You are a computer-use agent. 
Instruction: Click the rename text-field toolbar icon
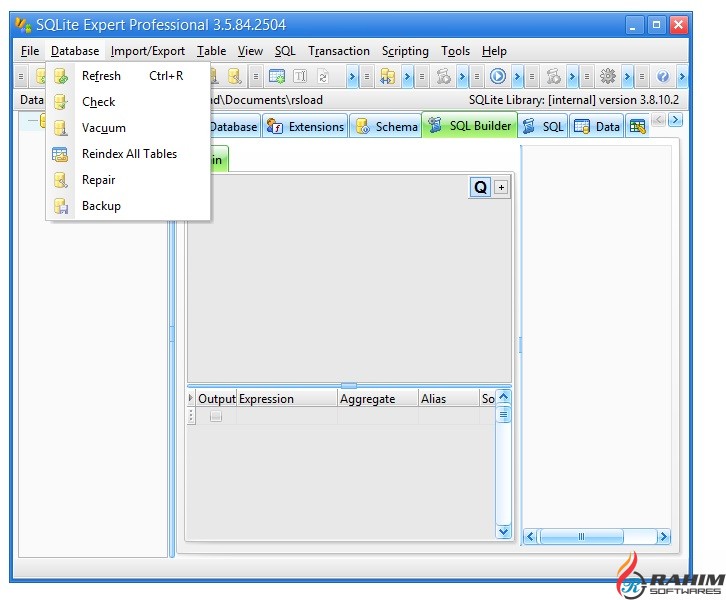pyautogui.click(x=300, y=76)
